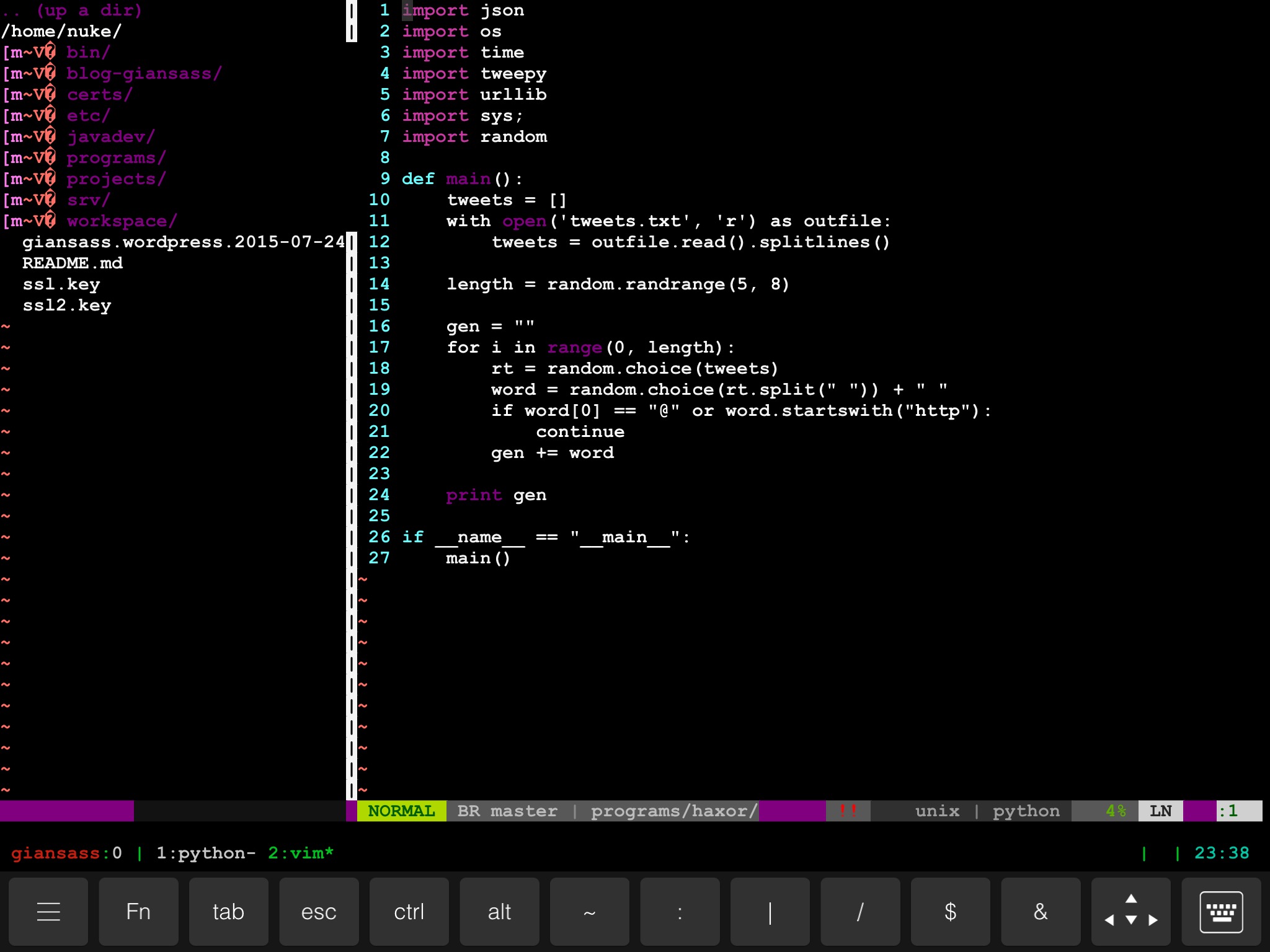Toggle the alt modifier key
This screenshot has height=952, width=1270.
[x=499, y=912]
